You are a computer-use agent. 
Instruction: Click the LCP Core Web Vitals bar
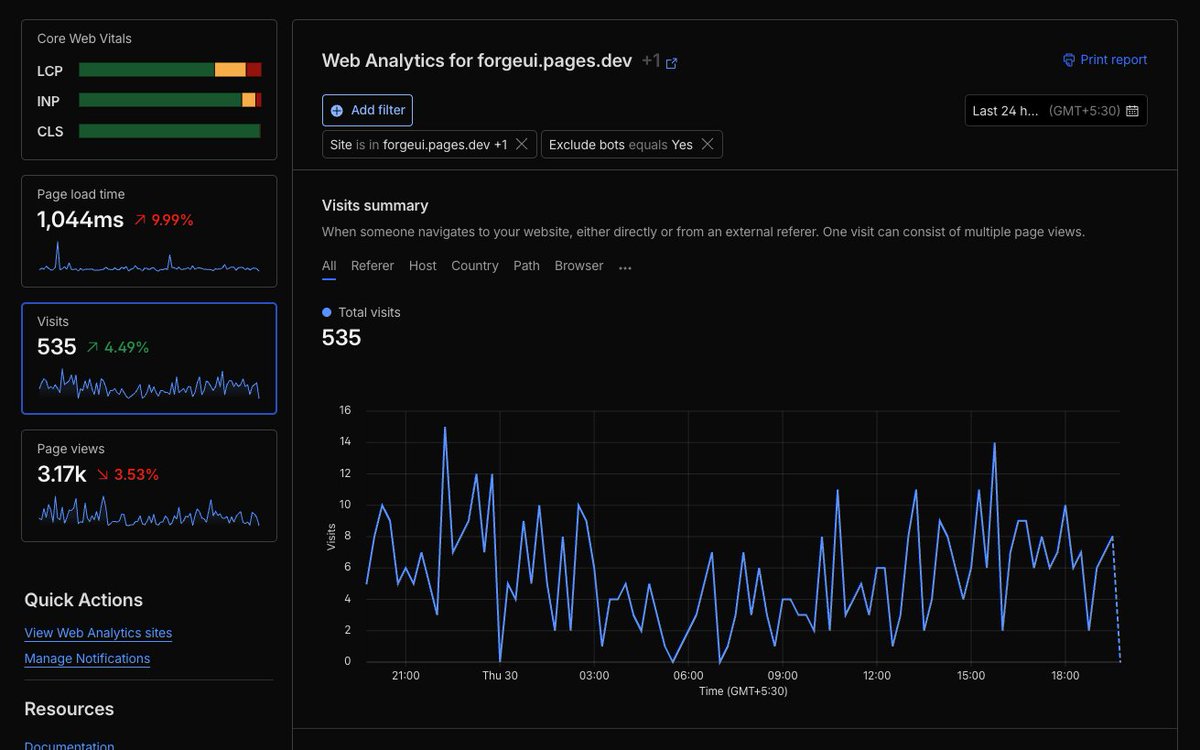[x=170, y=70]
